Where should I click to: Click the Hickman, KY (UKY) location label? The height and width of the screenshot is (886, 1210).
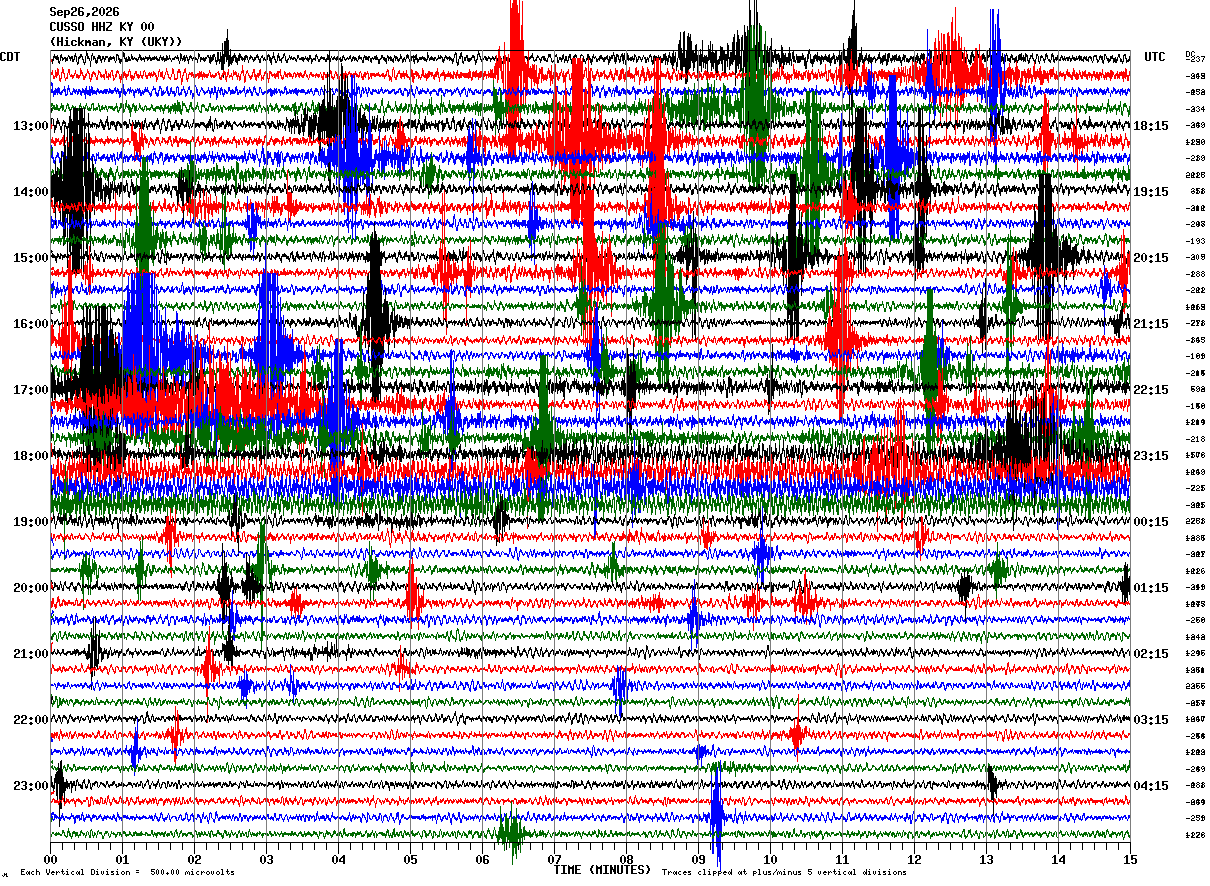tap(116, 42)
